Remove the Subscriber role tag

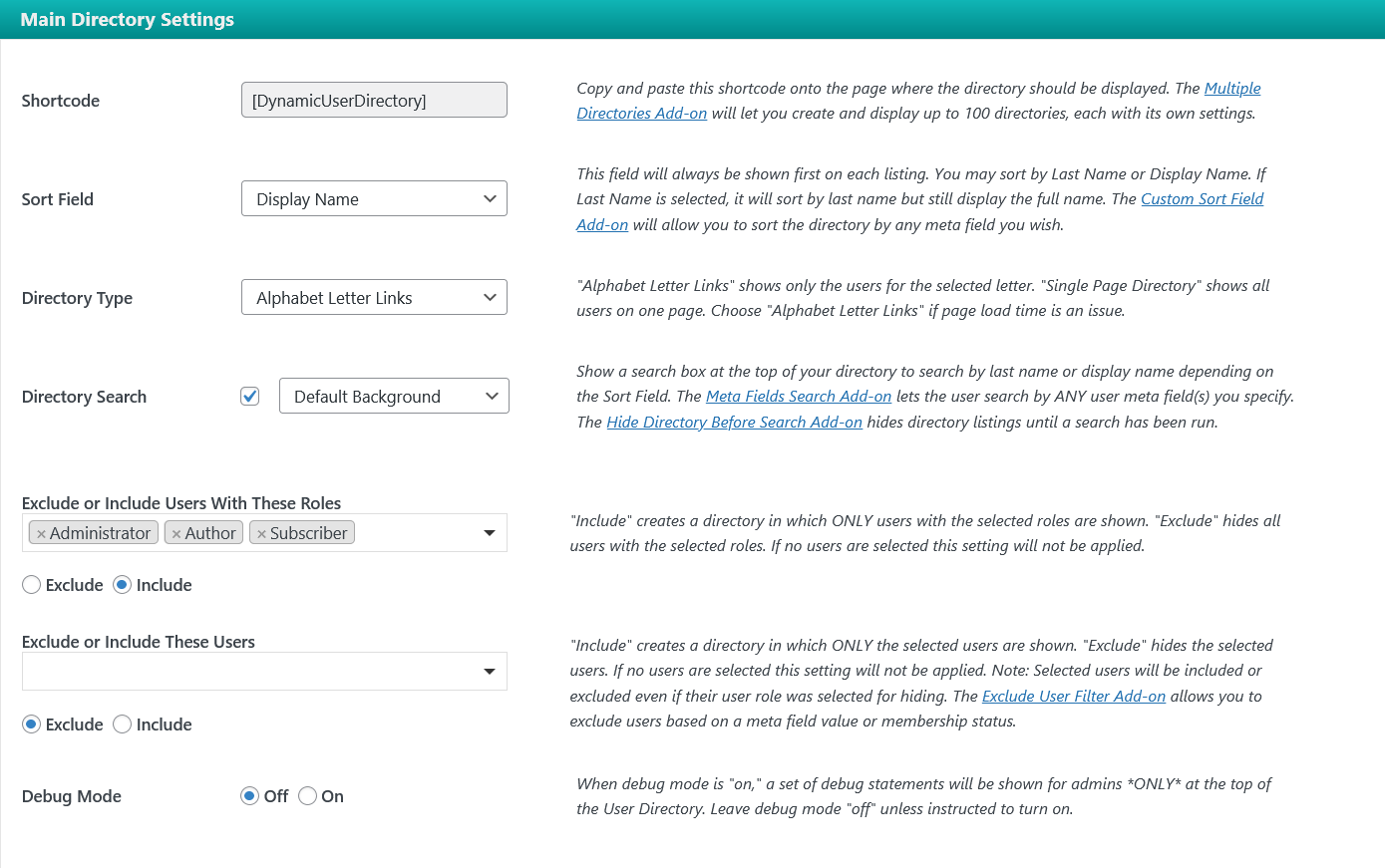point(261,534)
